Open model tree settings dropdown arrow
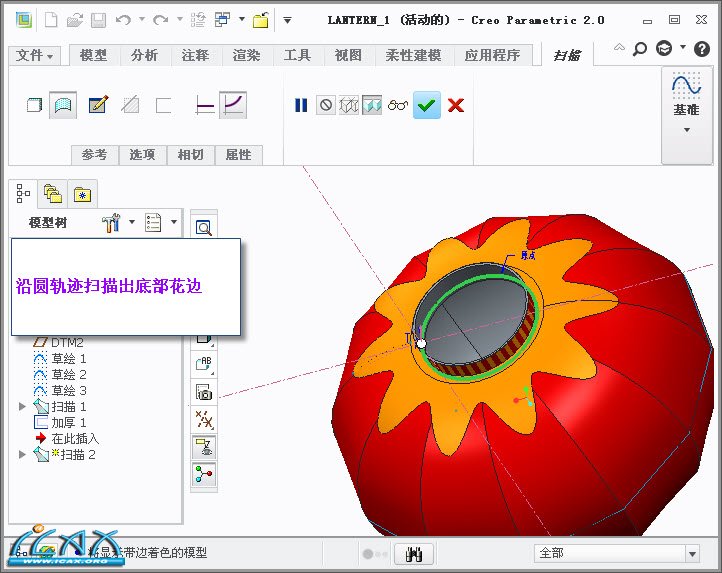This screenshot has width=722, height=573. pos(132,222)
